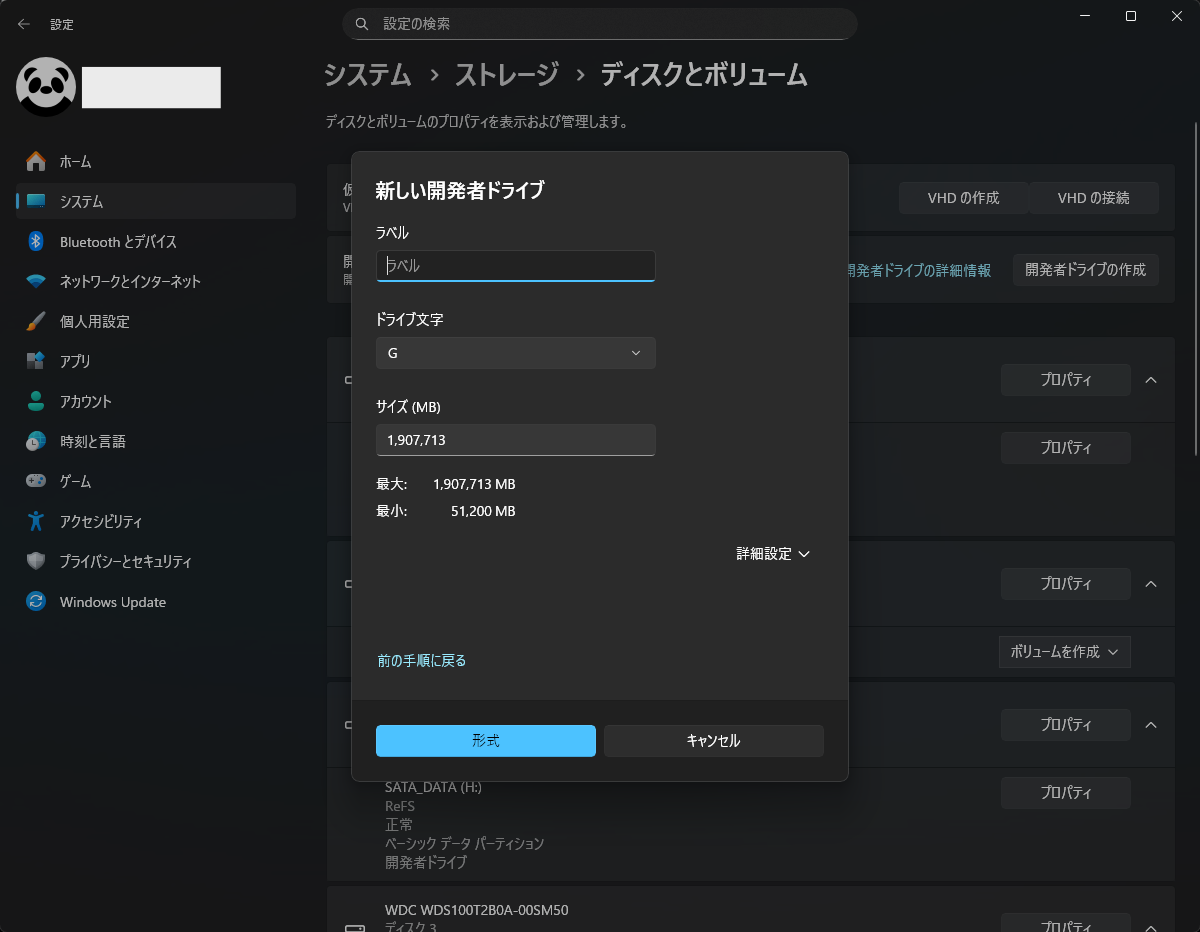Click the ラベル text field
Viewport: 1200px width, 932px height.
click(x=515, y=266)
